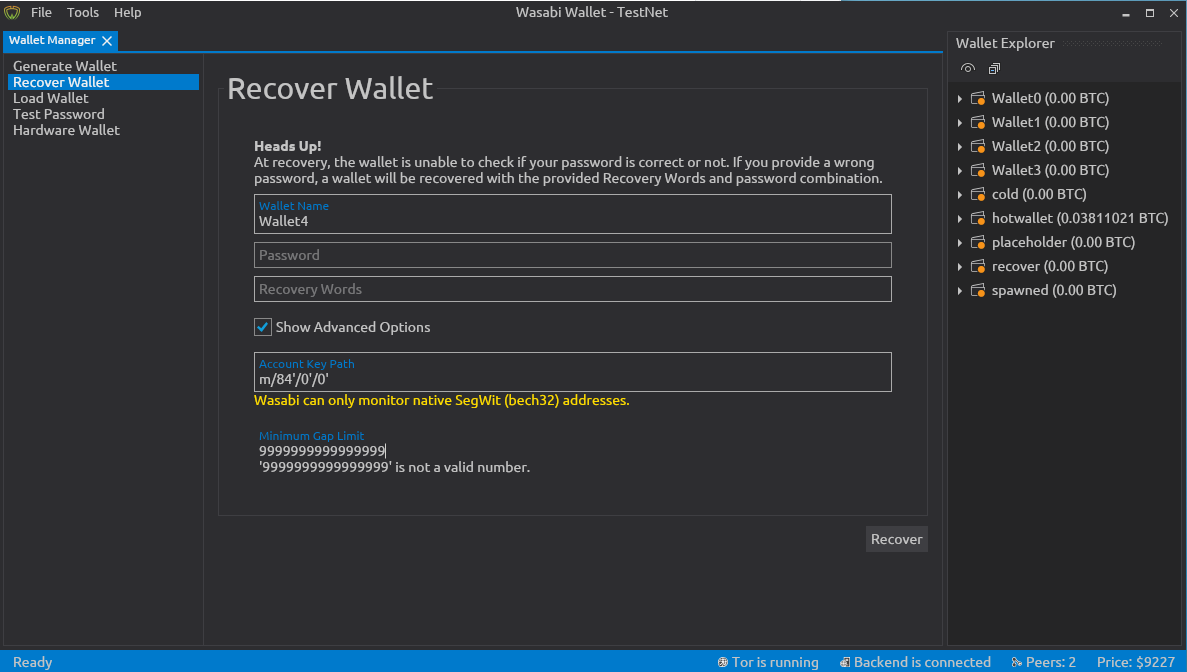Screen dimensions: 1187x672
Task: Click 'Backend is connected' status text
Action: 922,662
